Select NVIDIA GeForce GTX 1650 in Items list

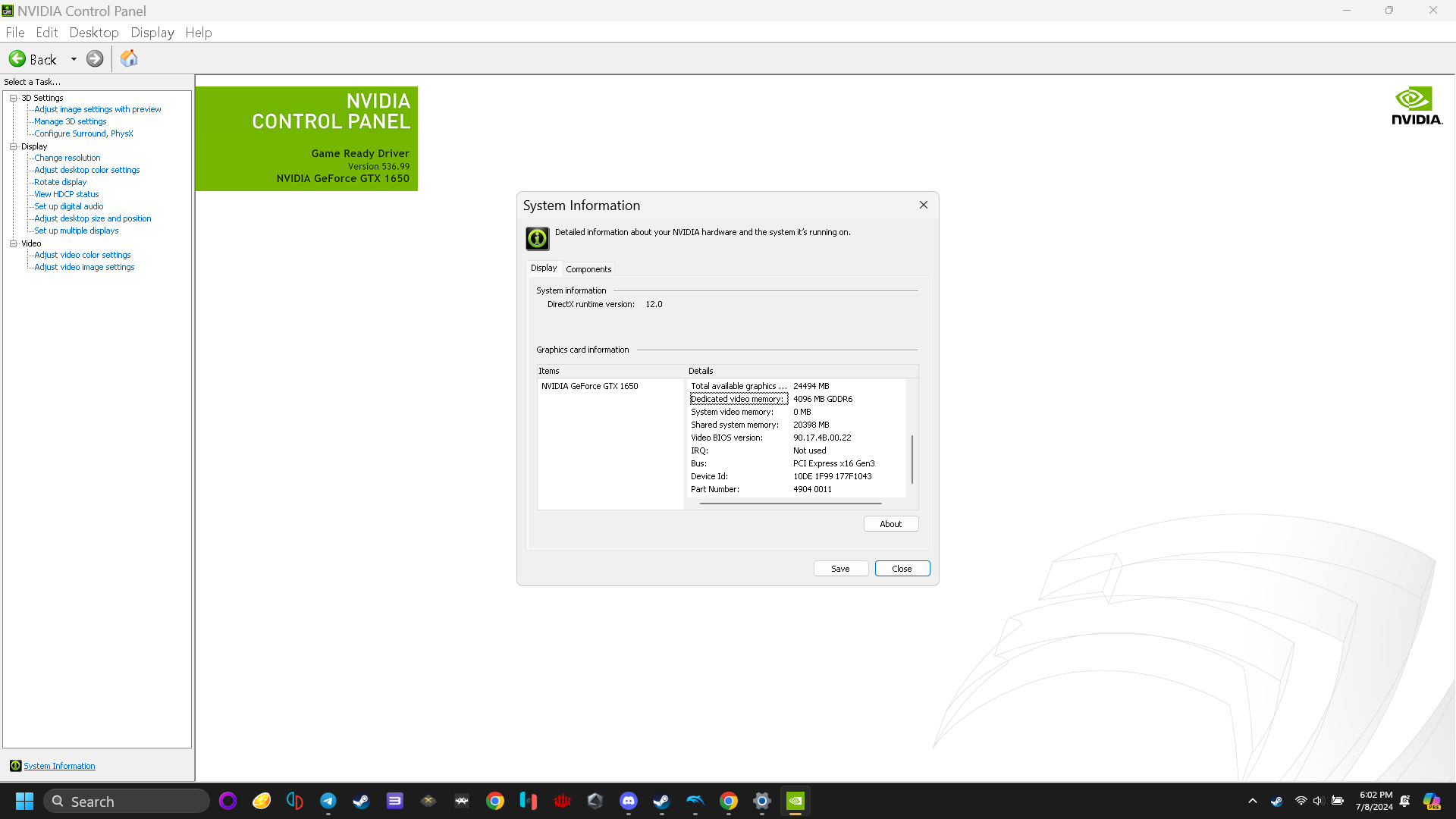tap(590, 386)
